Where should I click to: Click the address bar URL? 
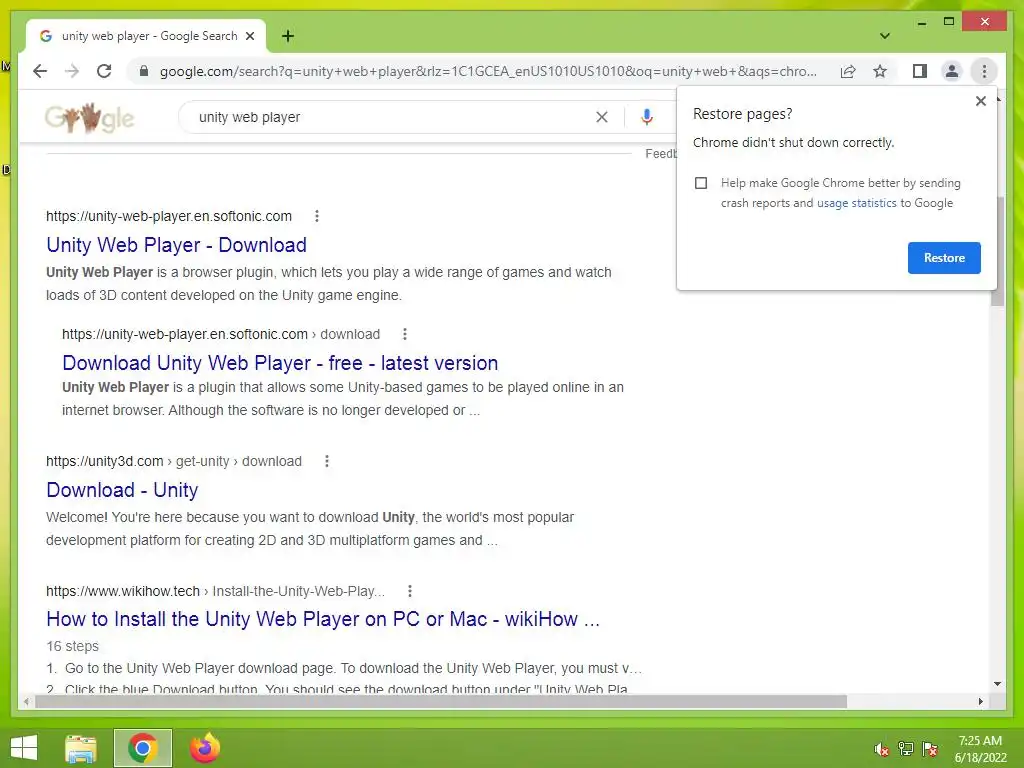coord(488,71)
